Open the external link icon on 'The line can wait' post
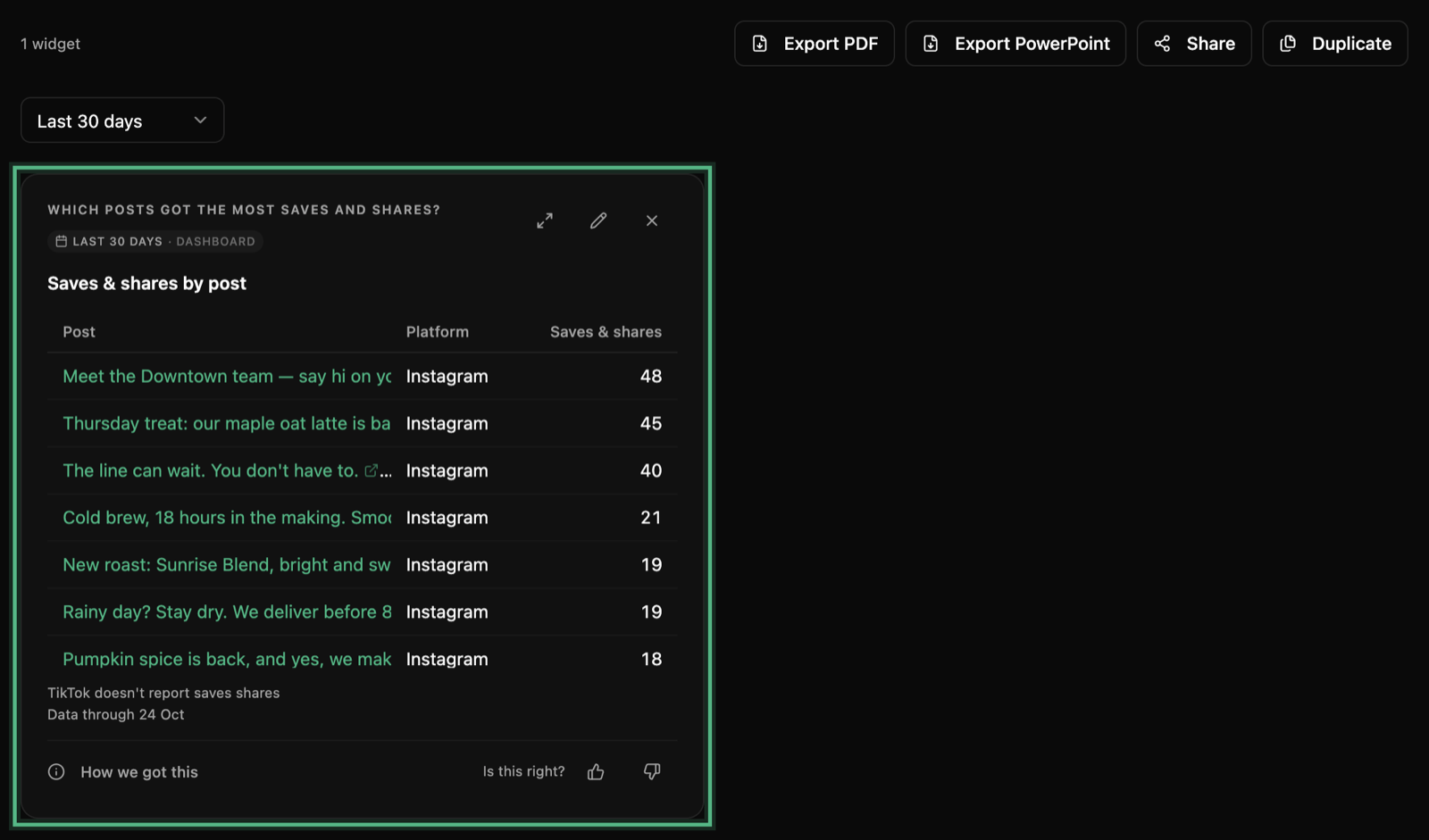The height and width of the screenshot is (840, 1429). pos(372,470)
